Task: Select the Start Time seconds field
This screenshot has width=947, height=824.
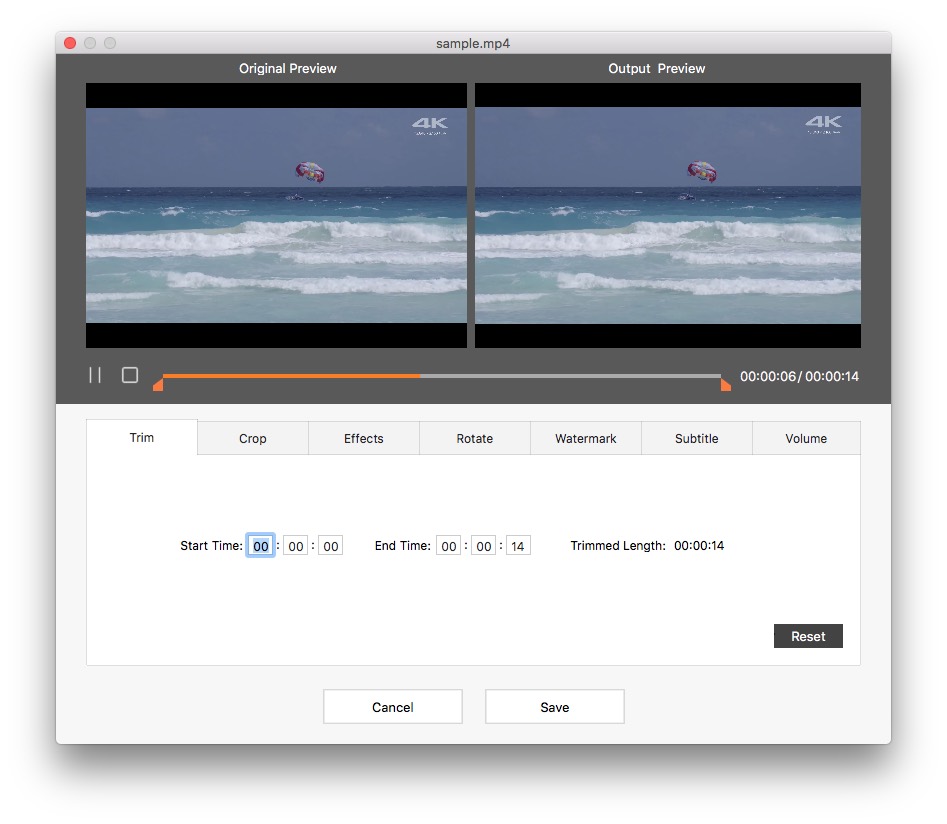Action: point(330,545)
